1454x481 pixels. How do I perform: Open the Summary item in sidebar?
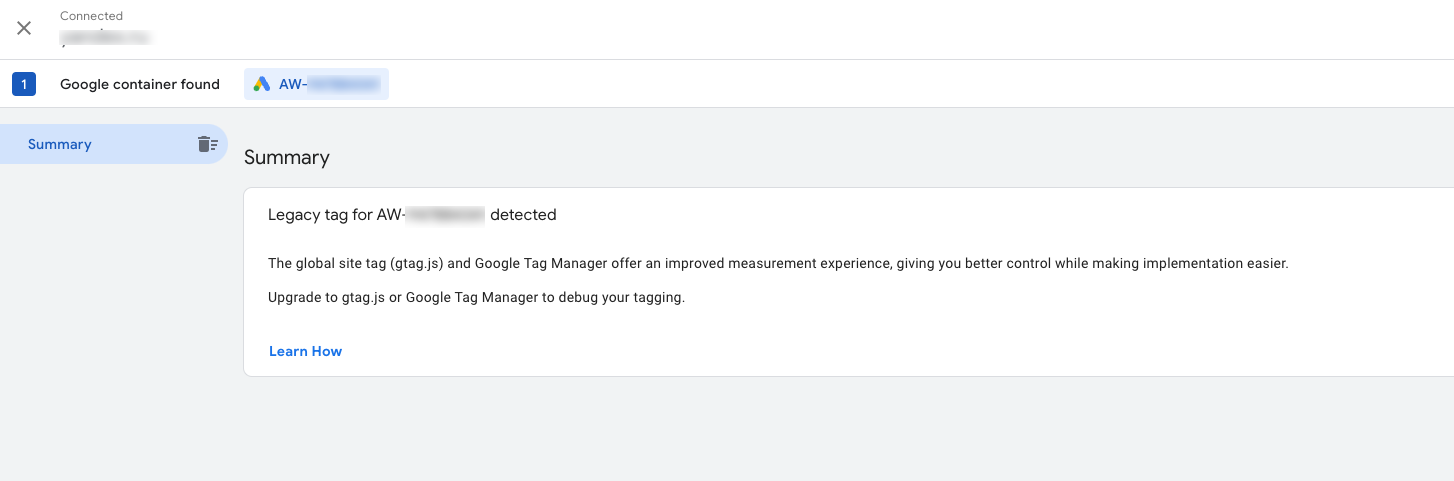pyautogui.click(x=113, y=144)
